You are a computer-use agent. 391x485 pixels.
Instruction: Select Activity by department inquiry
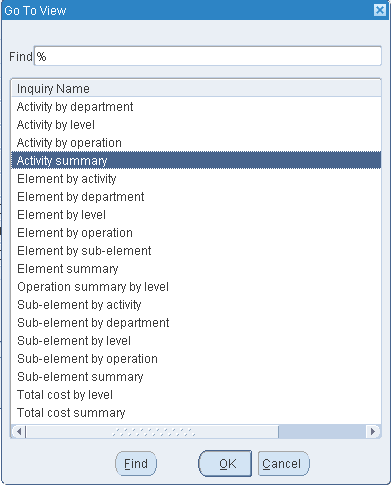pos(196,107)
